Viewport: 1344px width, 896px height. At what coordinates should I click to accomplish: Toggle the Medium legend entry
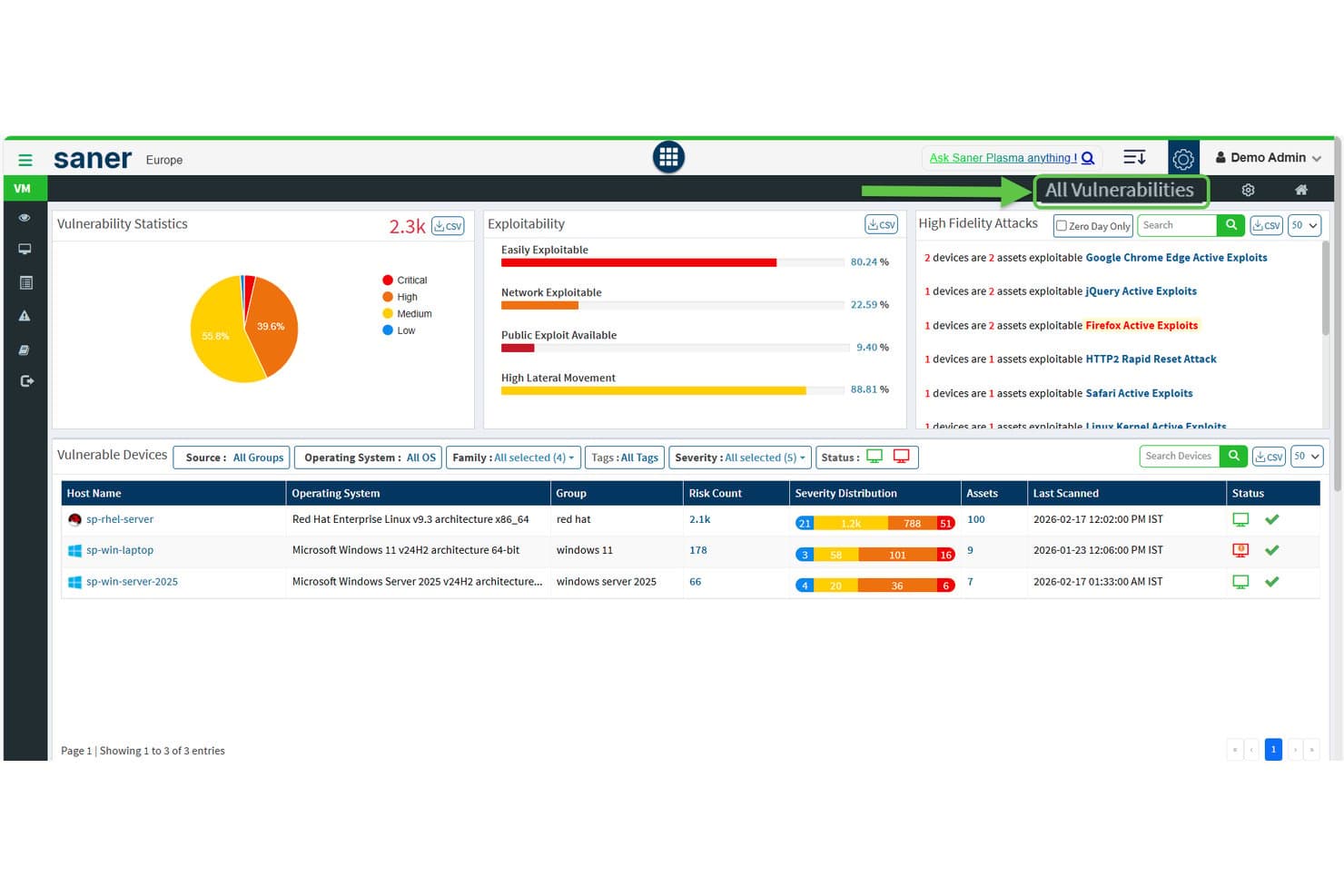(x=407, y=314)
